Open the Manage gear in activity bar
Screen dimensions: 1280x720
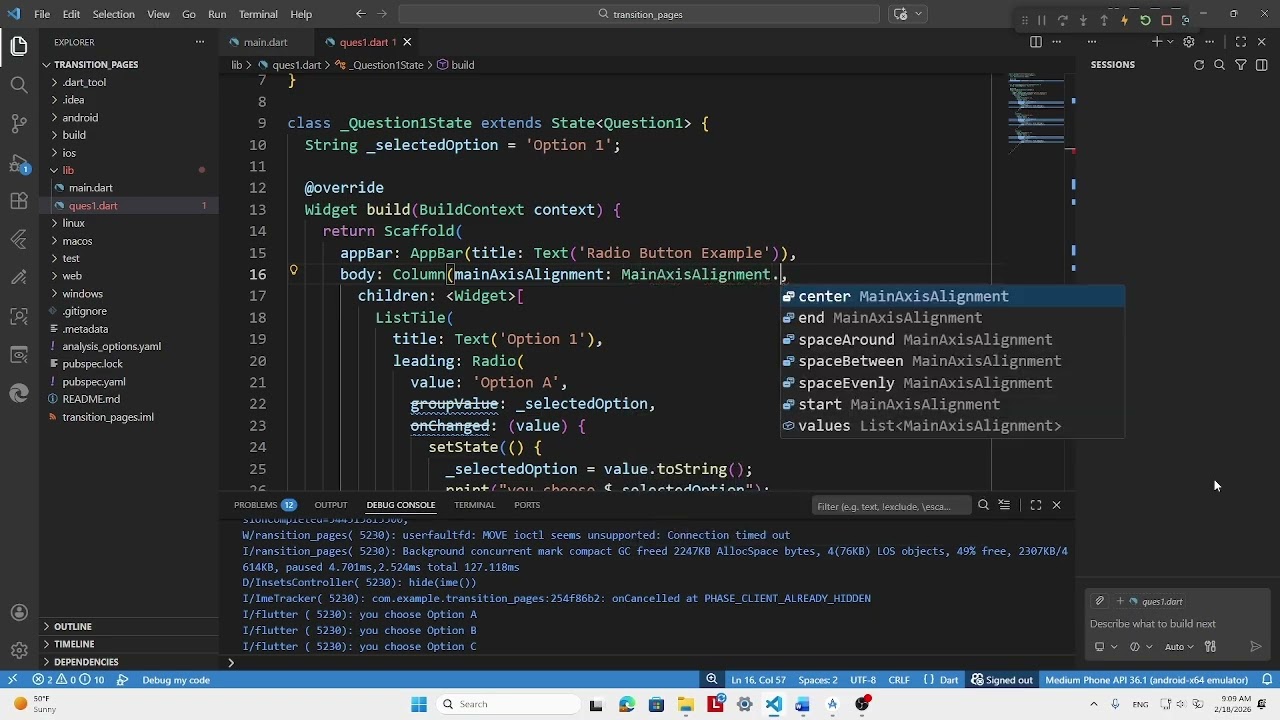[19, 651]
